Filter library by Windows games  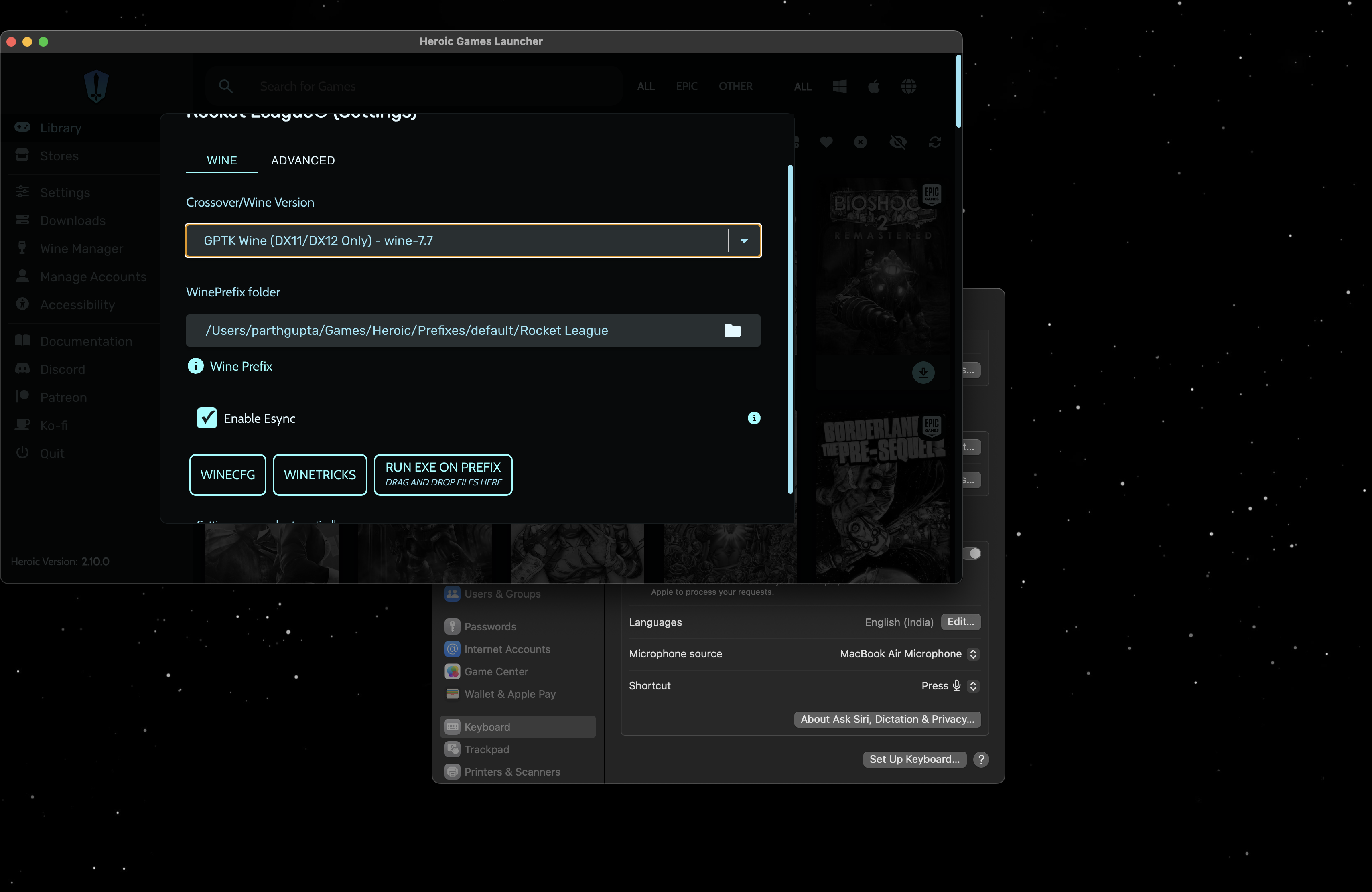point(839,86)
